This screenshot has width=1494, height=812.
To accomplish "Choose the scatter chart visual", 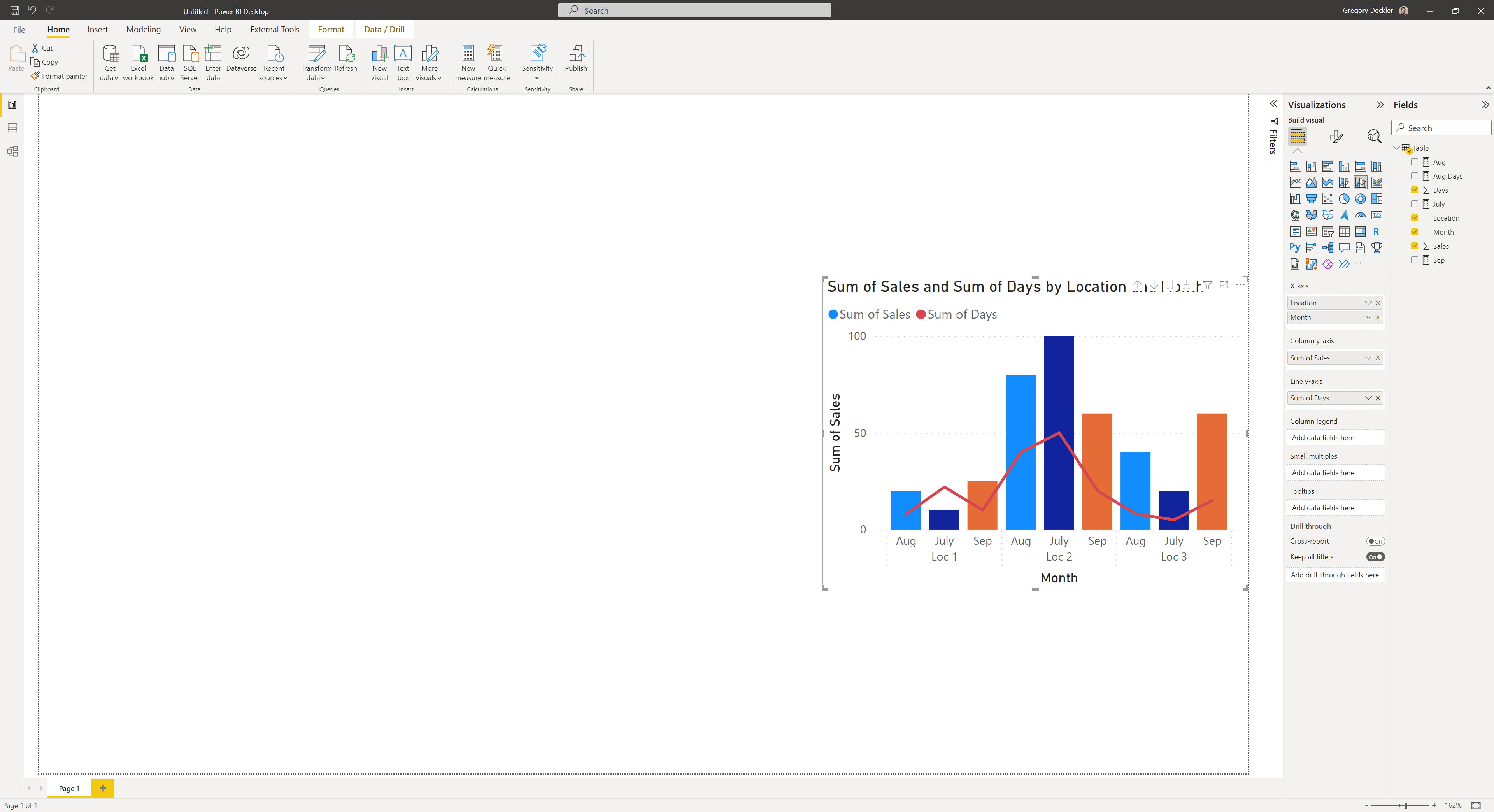I will pyautogui.click(x=1327, y=199).
